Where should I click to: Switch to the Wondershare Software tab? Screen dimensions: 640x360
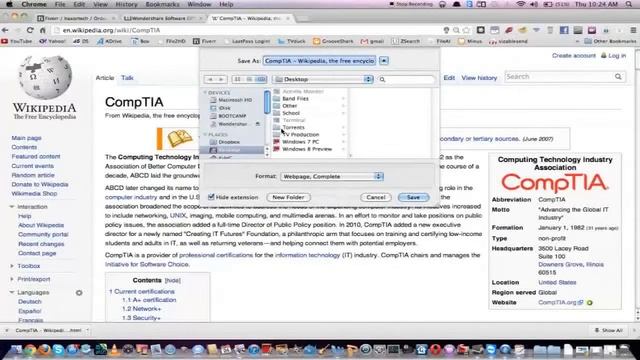[162, 18]
